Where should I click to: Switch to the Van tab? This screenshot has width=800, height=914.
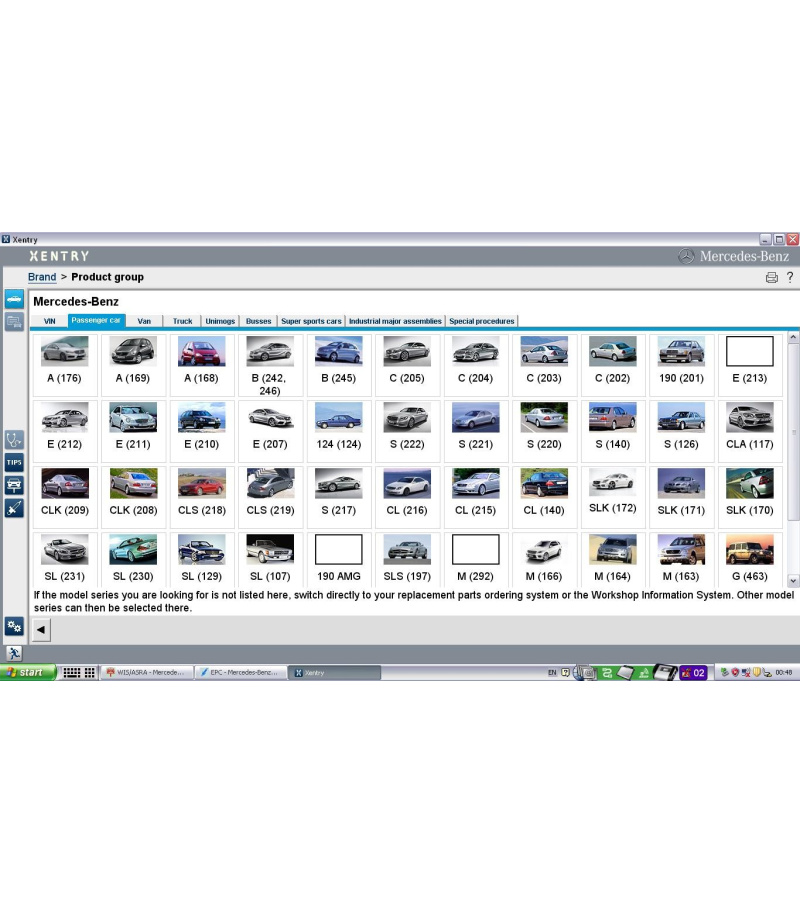coord(144,321)
